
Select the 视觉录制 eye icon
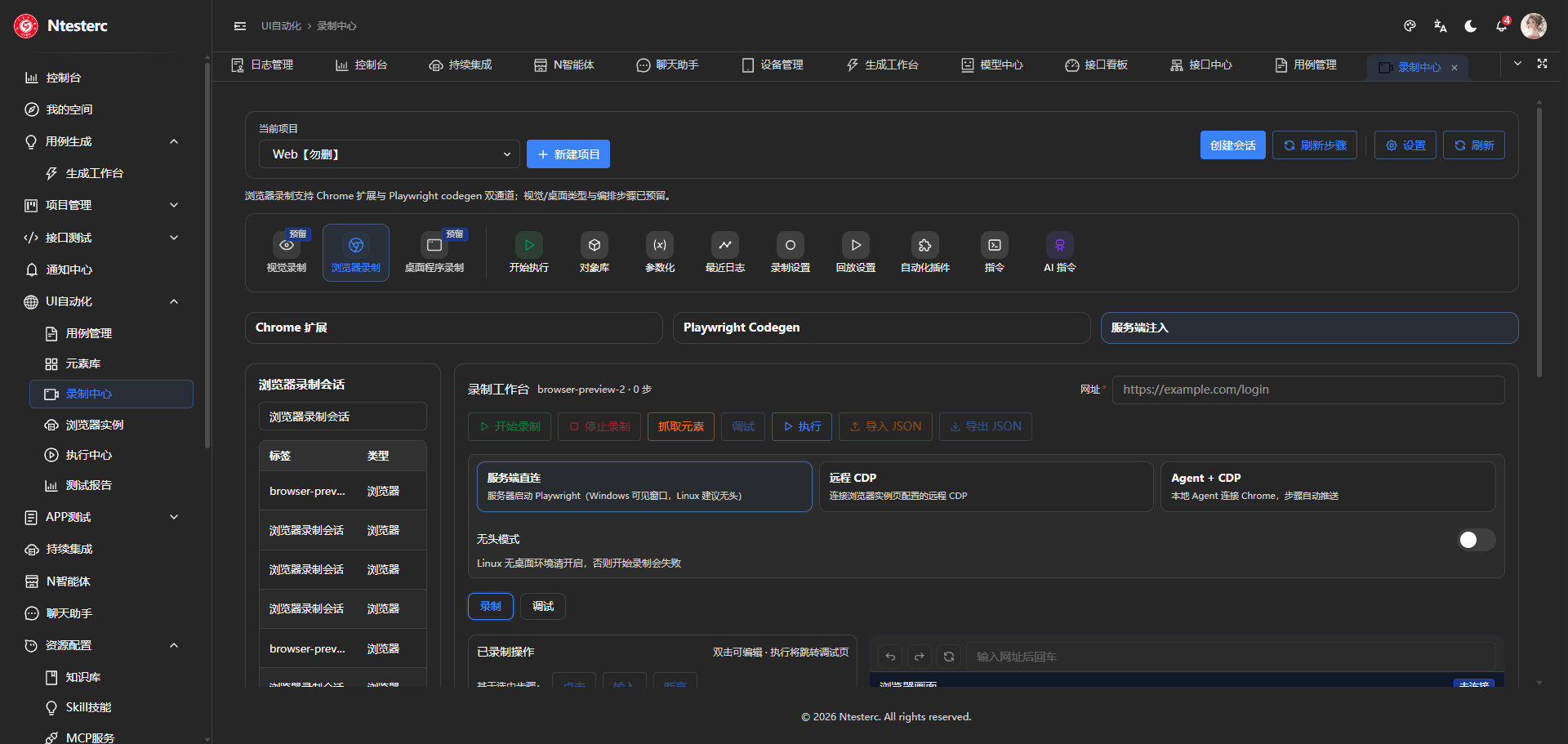point(287,245)
